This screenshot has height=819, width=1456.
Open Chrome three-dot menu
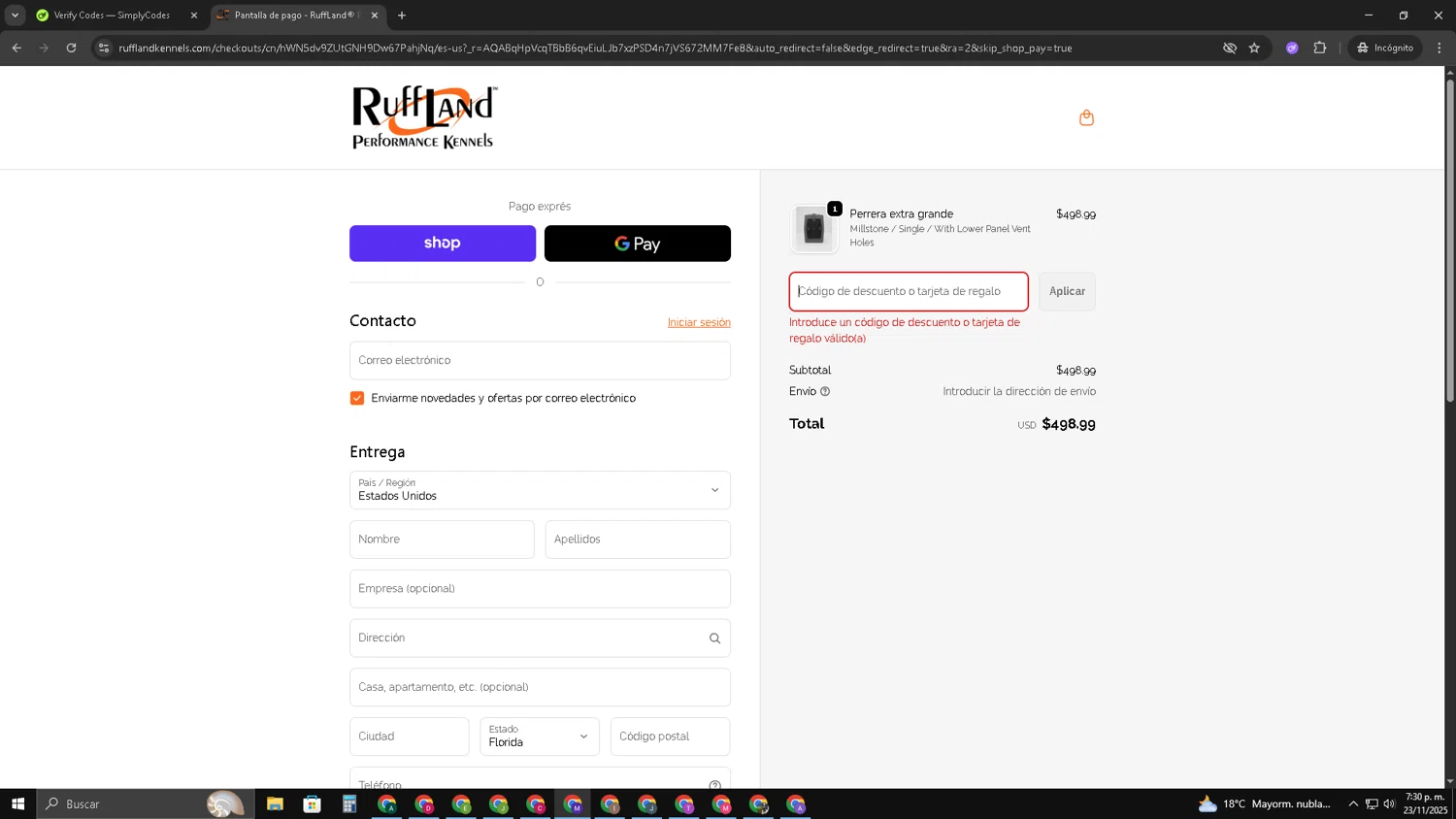(1439, 48)
